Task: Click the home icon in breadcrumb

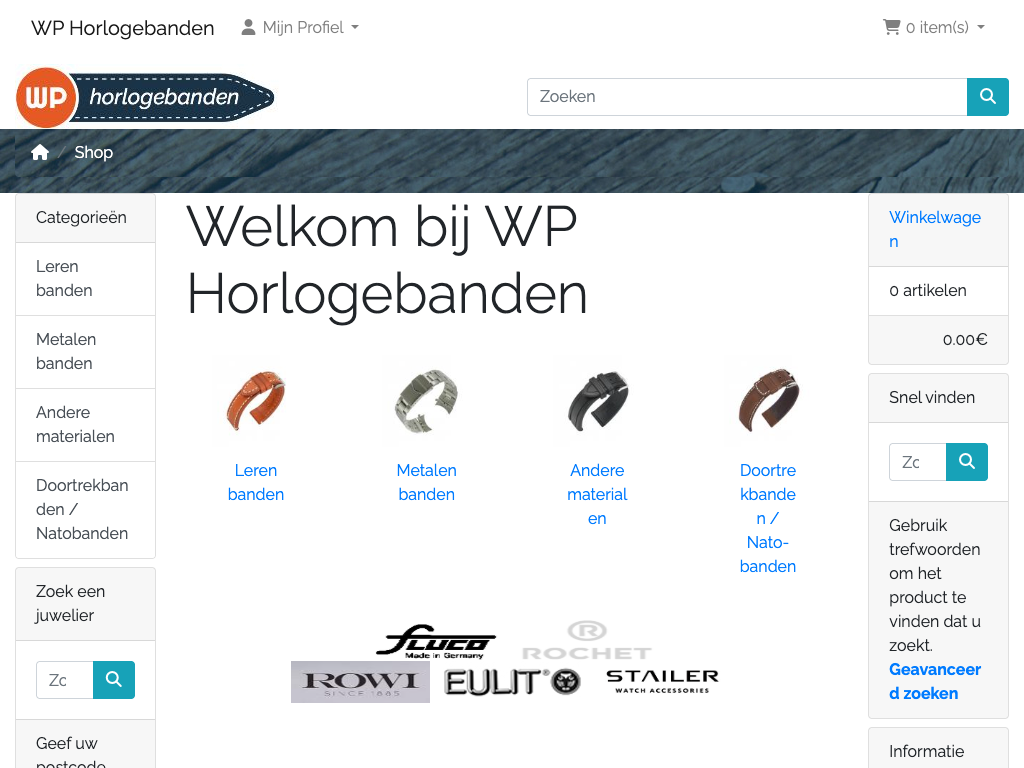Action: tap(40, 152)
